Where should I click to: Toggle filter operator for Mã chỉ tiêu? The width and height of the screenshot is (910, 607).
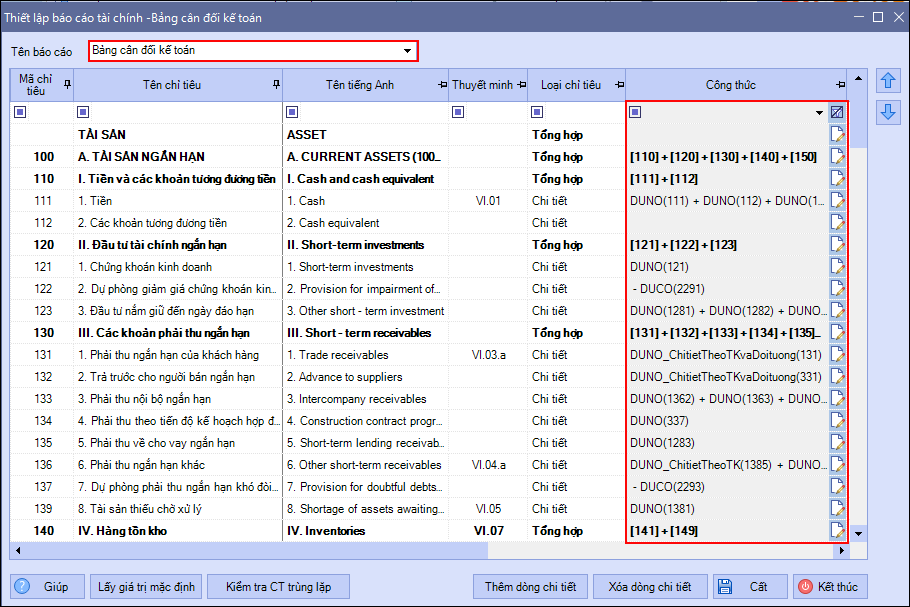point(20,113)
